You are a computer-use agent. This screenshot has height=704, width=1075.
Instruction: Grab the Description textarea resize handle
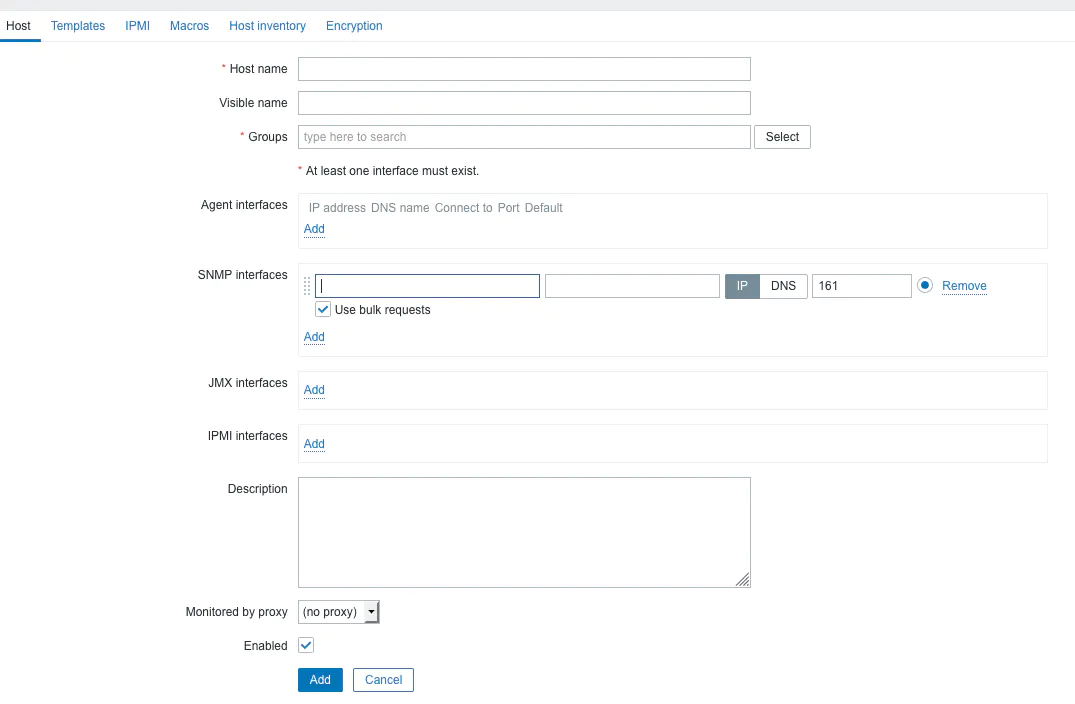tap(743, 580)
